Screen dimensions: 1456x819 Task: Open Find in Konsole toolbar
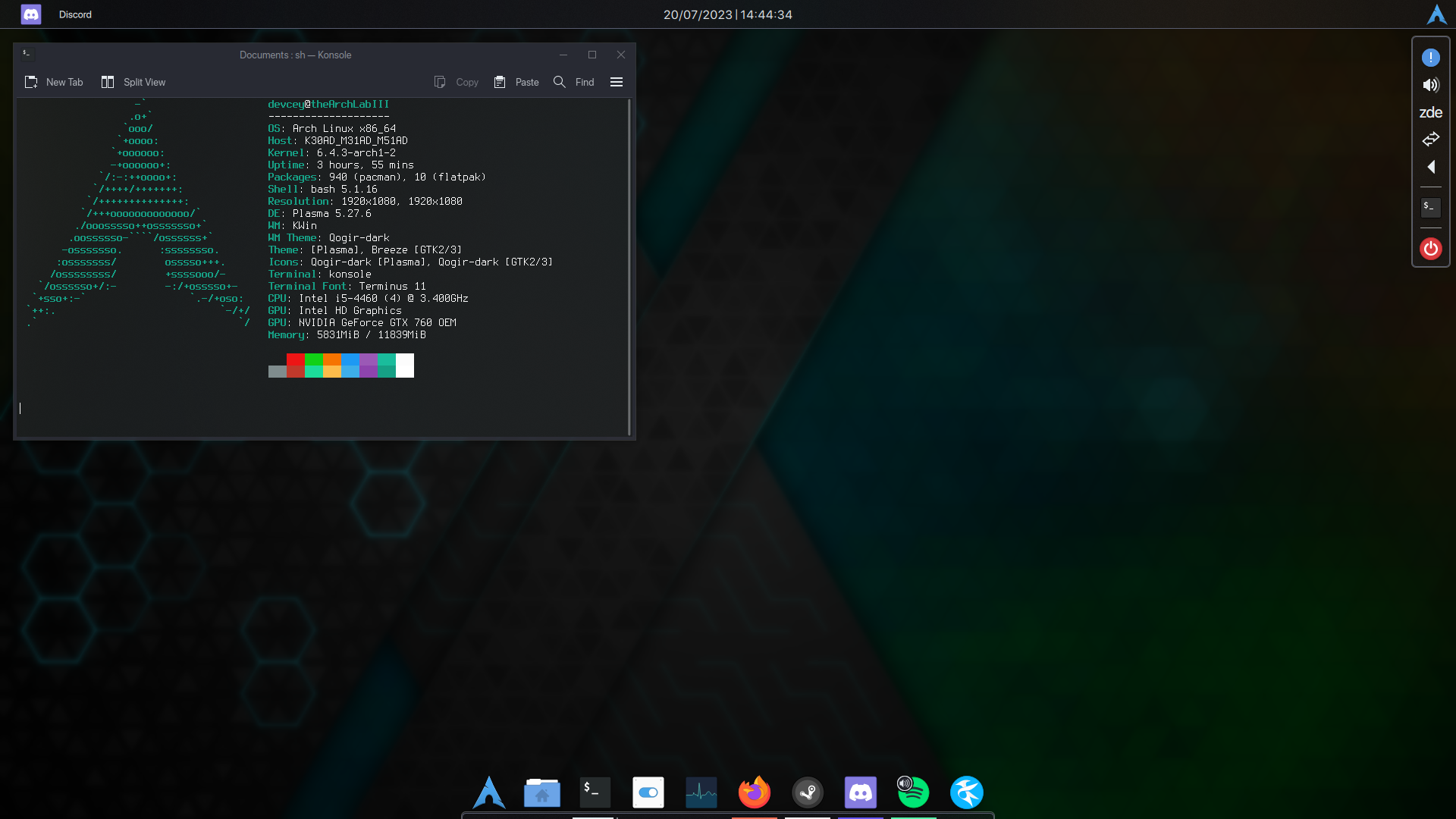click(574, 82)
